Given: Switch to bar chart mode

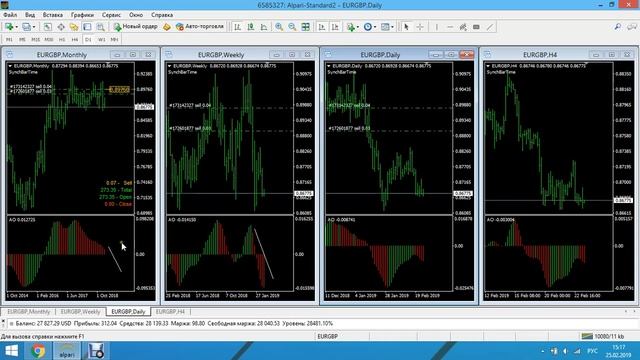Looking at the screenshot, I should (237, 27).
